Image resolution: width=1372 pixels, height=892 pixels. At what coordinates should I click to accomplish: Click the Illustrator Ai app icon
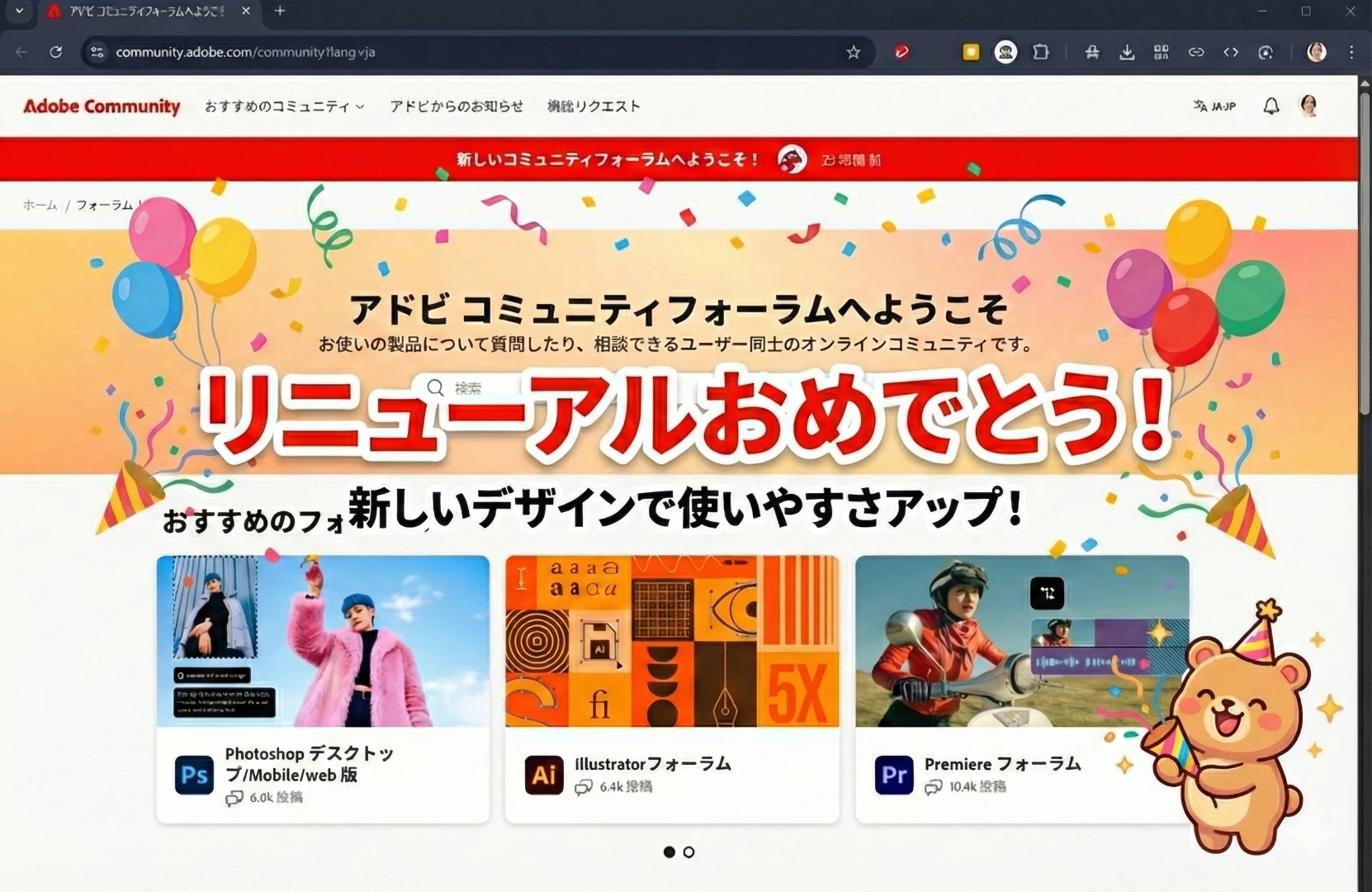[x=544, y=775]
